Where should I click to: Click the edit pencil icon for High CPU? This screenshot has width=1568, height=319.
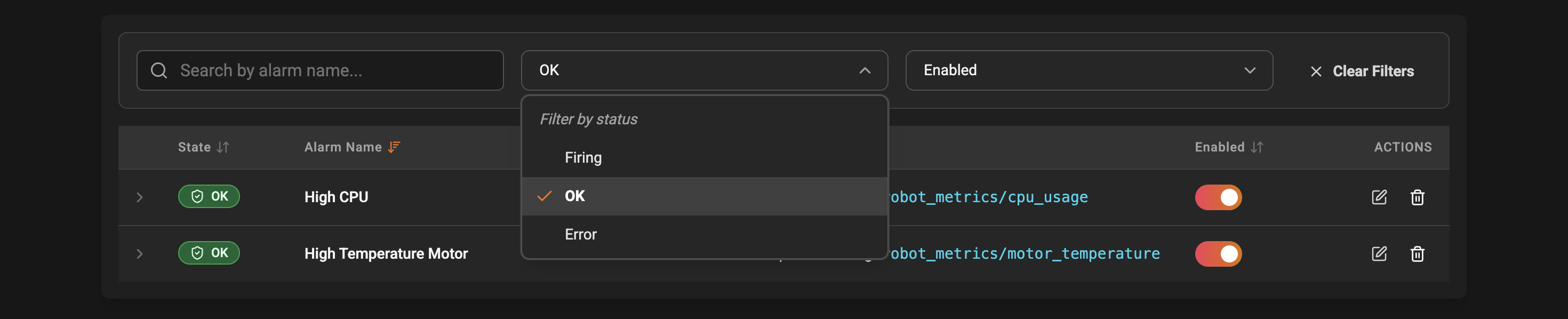click(1379, 197)
